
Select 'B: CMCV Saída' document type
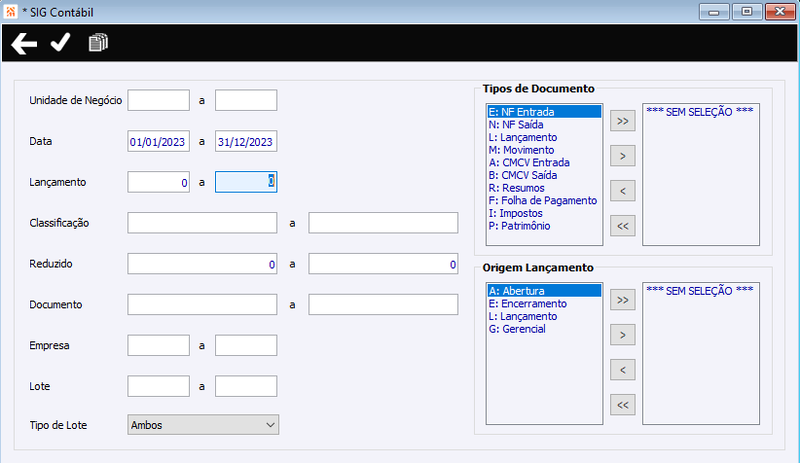544,175
